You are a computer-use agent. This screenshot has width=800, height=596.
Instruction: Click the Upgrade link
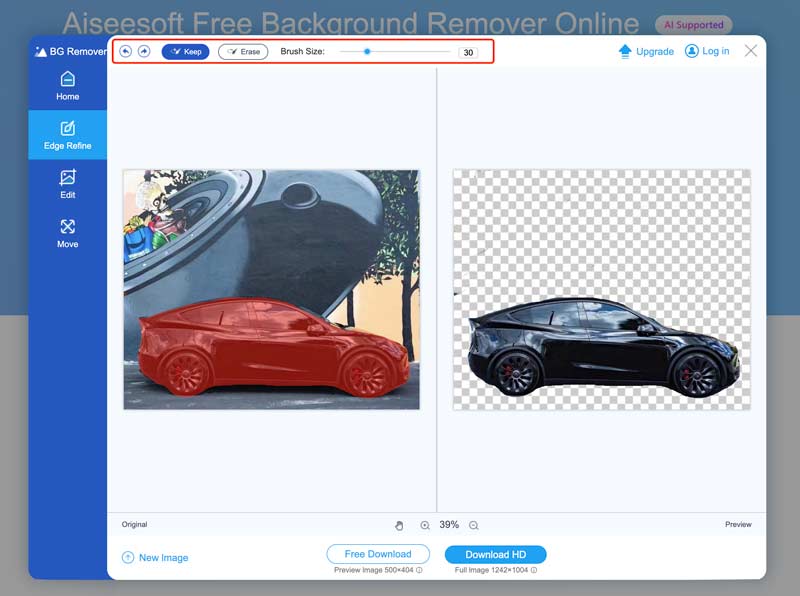646,51
